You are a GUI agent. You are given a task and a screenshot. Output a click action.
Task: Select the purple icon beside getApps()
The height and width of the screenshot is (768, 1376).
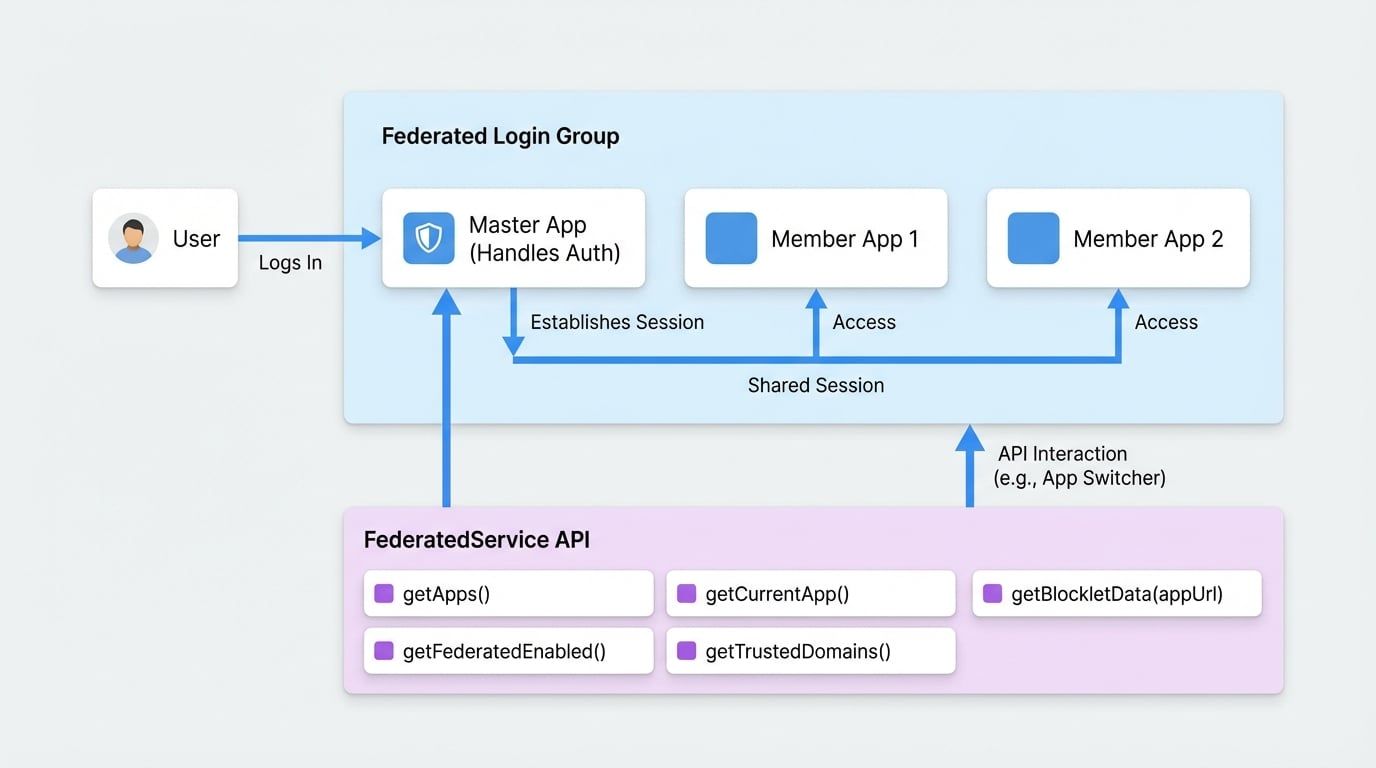coord(383,593)
